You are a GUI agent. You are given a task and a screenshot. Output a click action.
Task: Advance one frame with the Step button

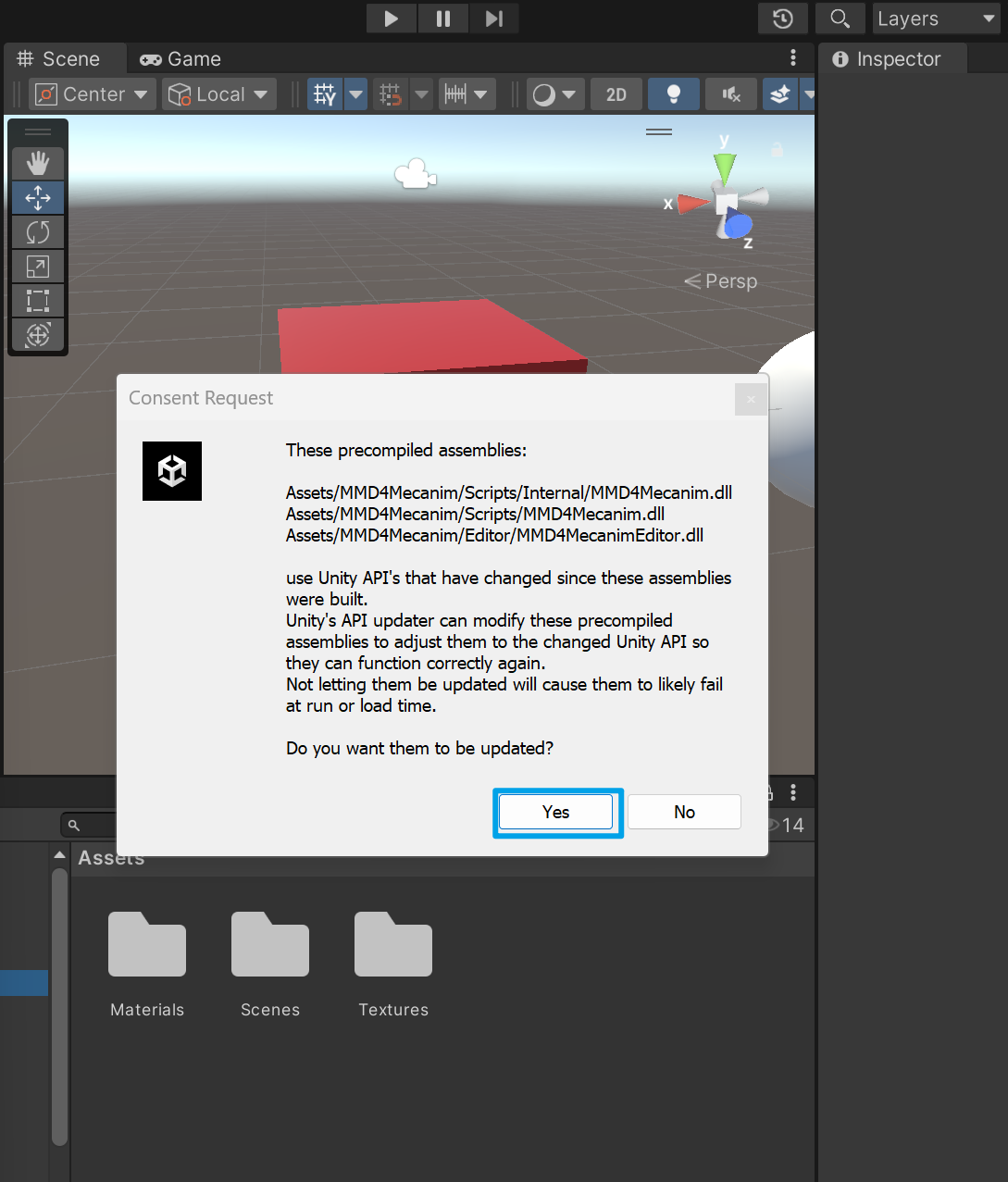(494, 19)
